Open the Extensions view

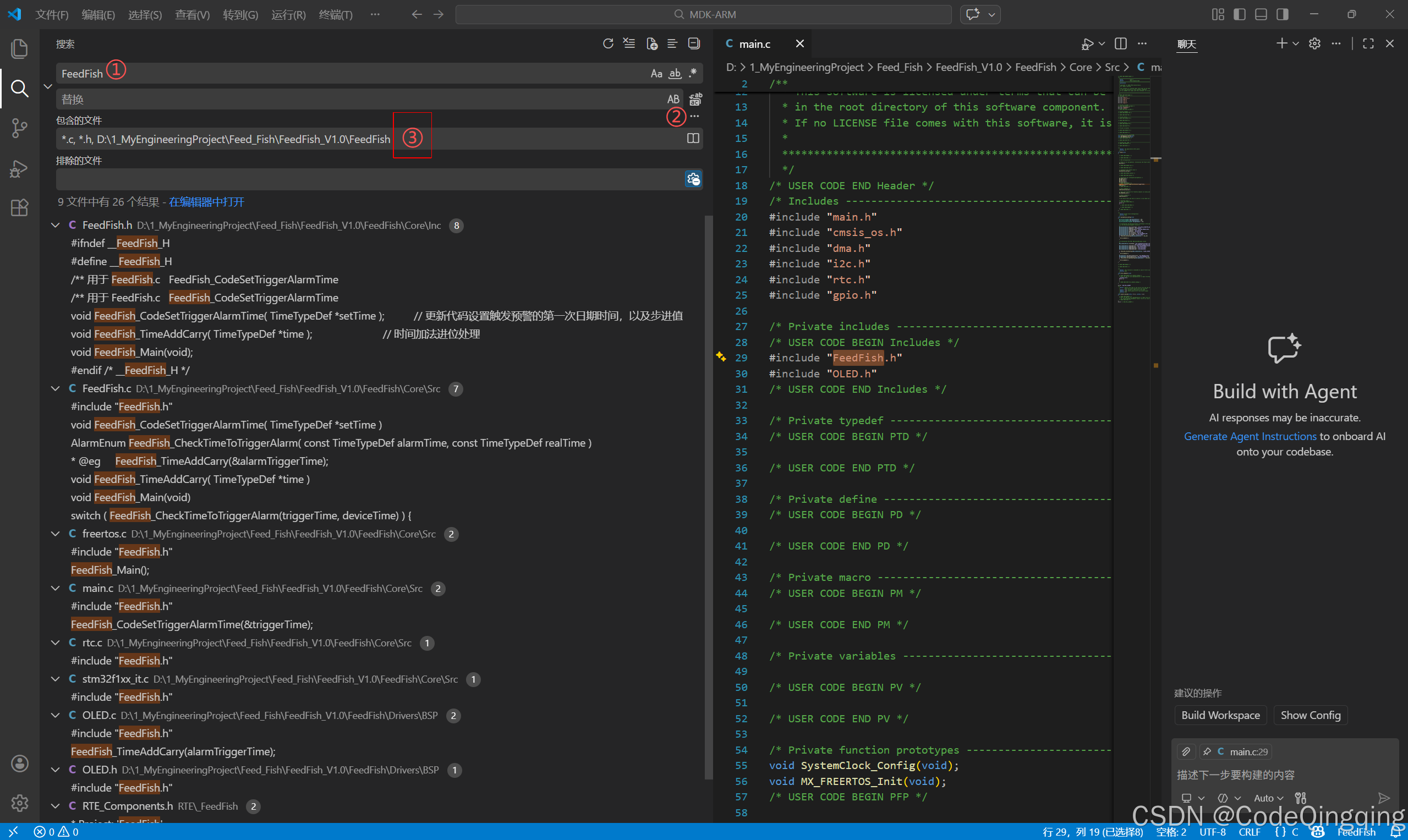pos(19,208)
